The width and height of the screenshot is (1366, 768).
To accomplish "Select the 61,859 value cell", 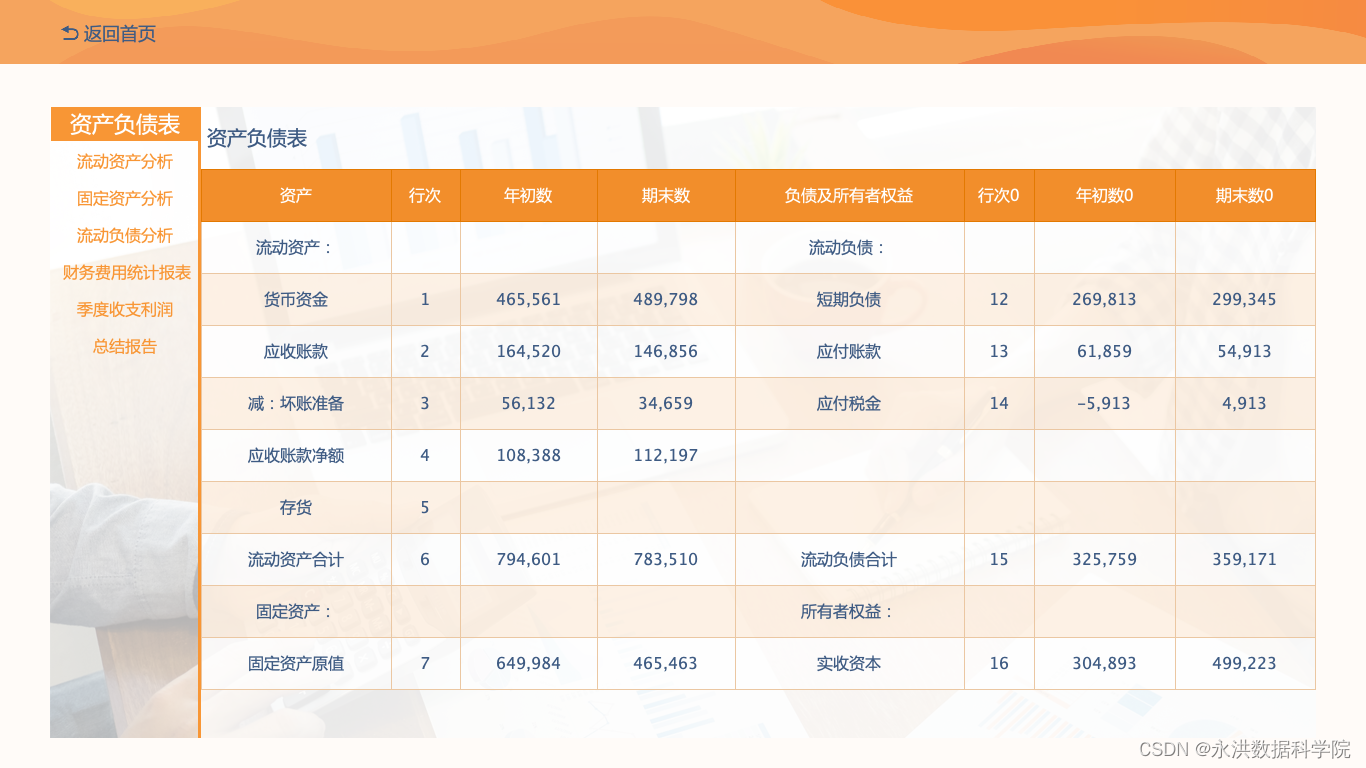I will coord(1104,351).
